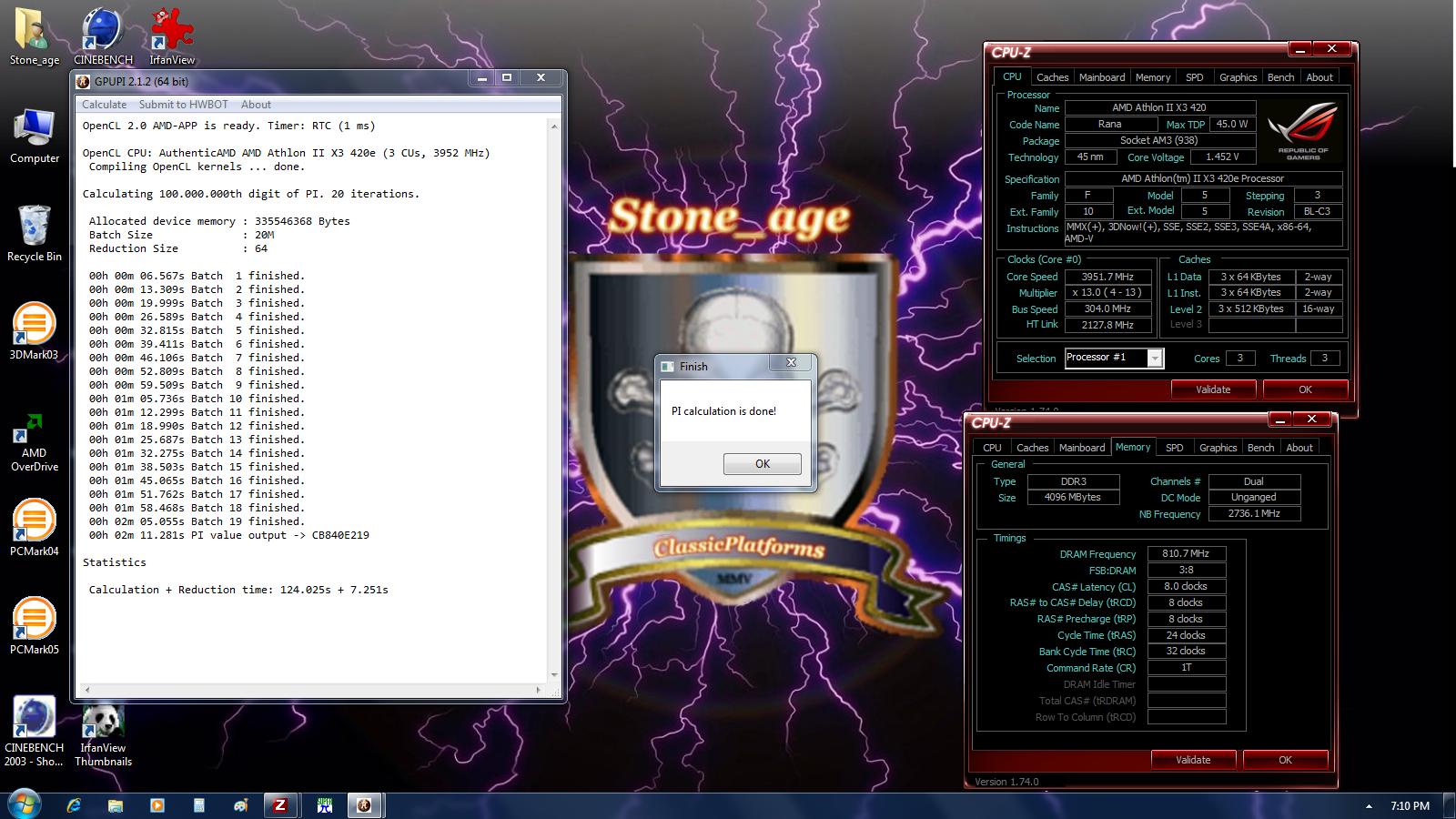This screenshot has width=1456, height=819.
Task: Open CINEBENCH 2003 desktop shortcut
Action: 35,733
